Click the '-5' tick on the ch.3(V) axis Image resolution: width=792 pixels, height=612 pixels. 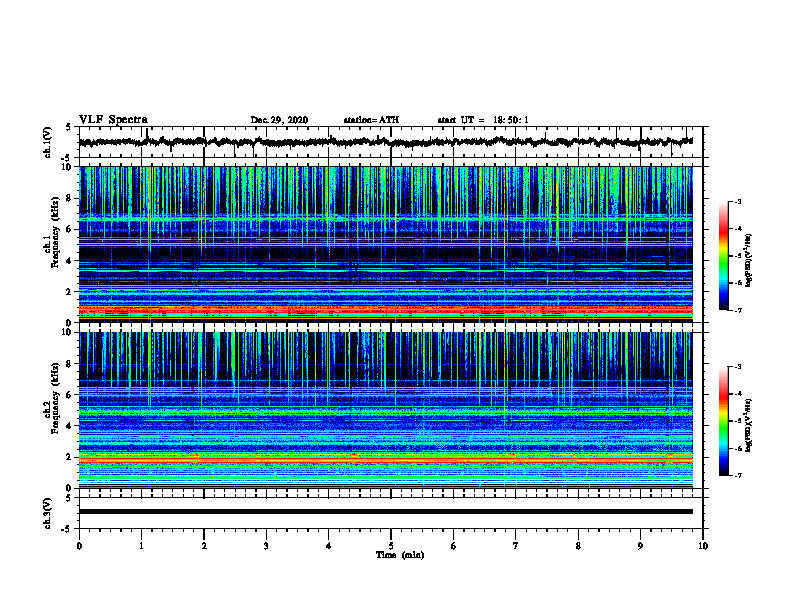[x=67, y=529]
